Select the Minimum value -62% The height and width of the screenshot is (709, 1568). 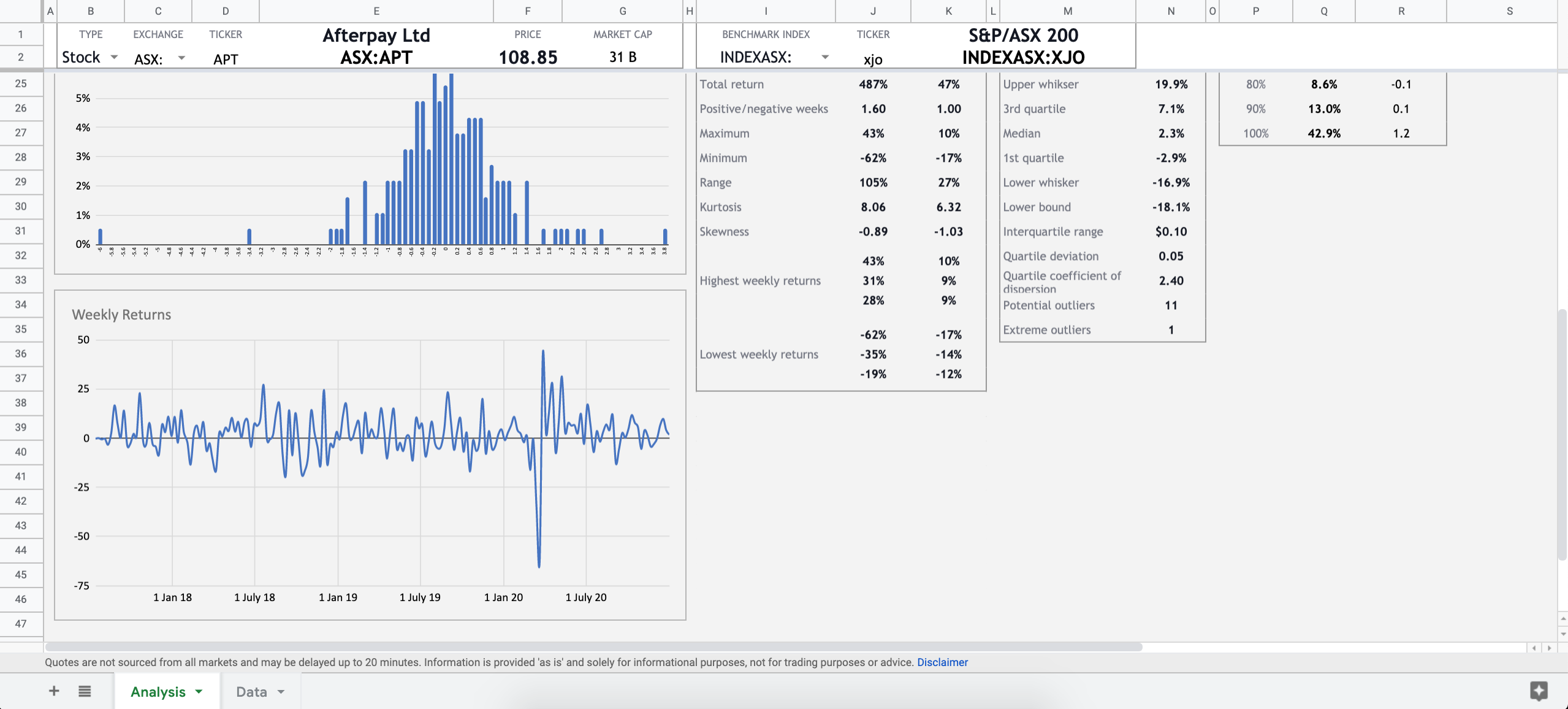873,158
